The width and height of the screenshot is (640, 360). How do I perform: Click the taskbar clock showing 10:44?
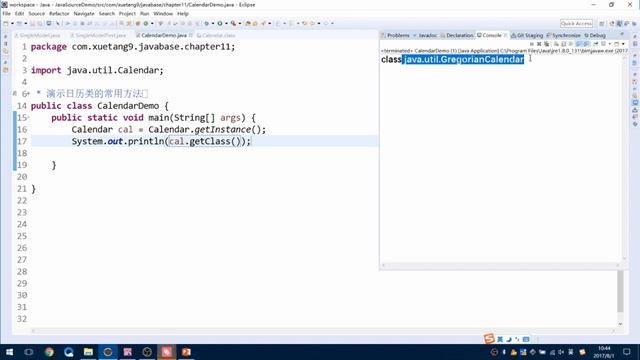[x=604, y=352]
